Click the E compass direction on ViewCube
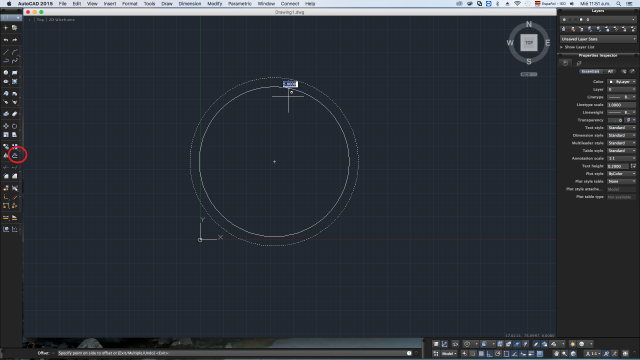 [x=547, y=42]
